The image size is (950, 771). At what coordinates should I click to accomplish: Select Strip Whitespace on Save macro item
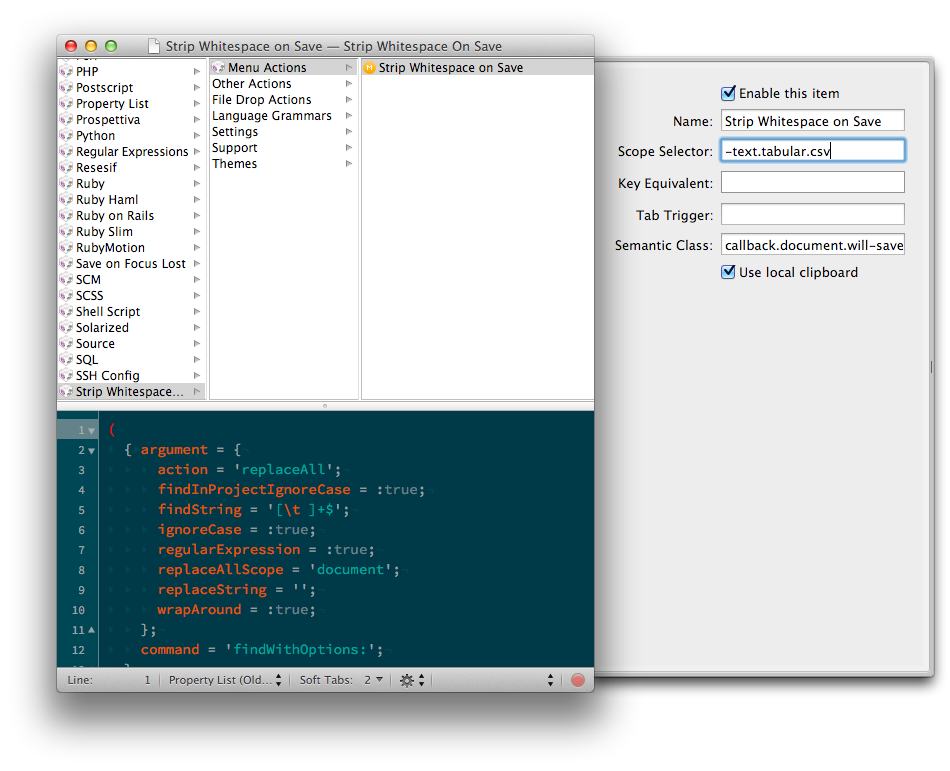(477, 68)
